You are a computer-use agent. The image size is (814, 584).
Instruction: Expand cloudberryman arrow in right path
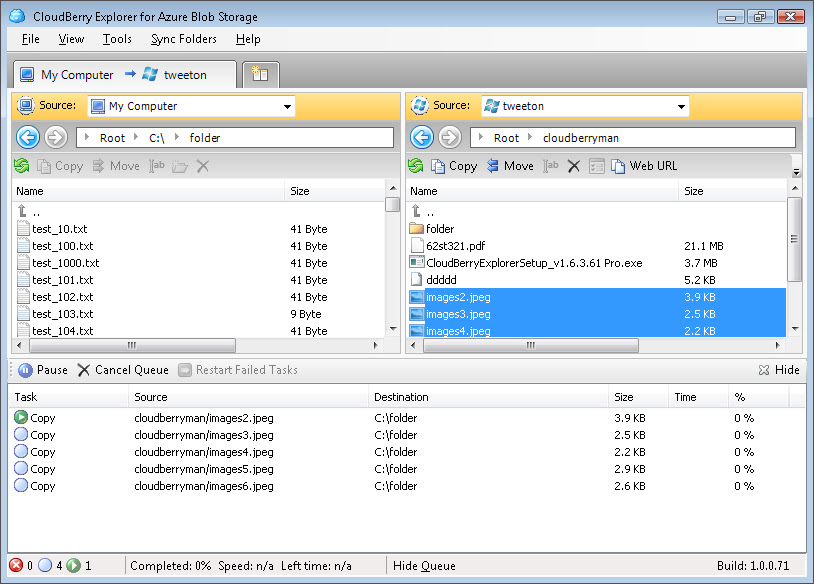(x=530, y=137)
